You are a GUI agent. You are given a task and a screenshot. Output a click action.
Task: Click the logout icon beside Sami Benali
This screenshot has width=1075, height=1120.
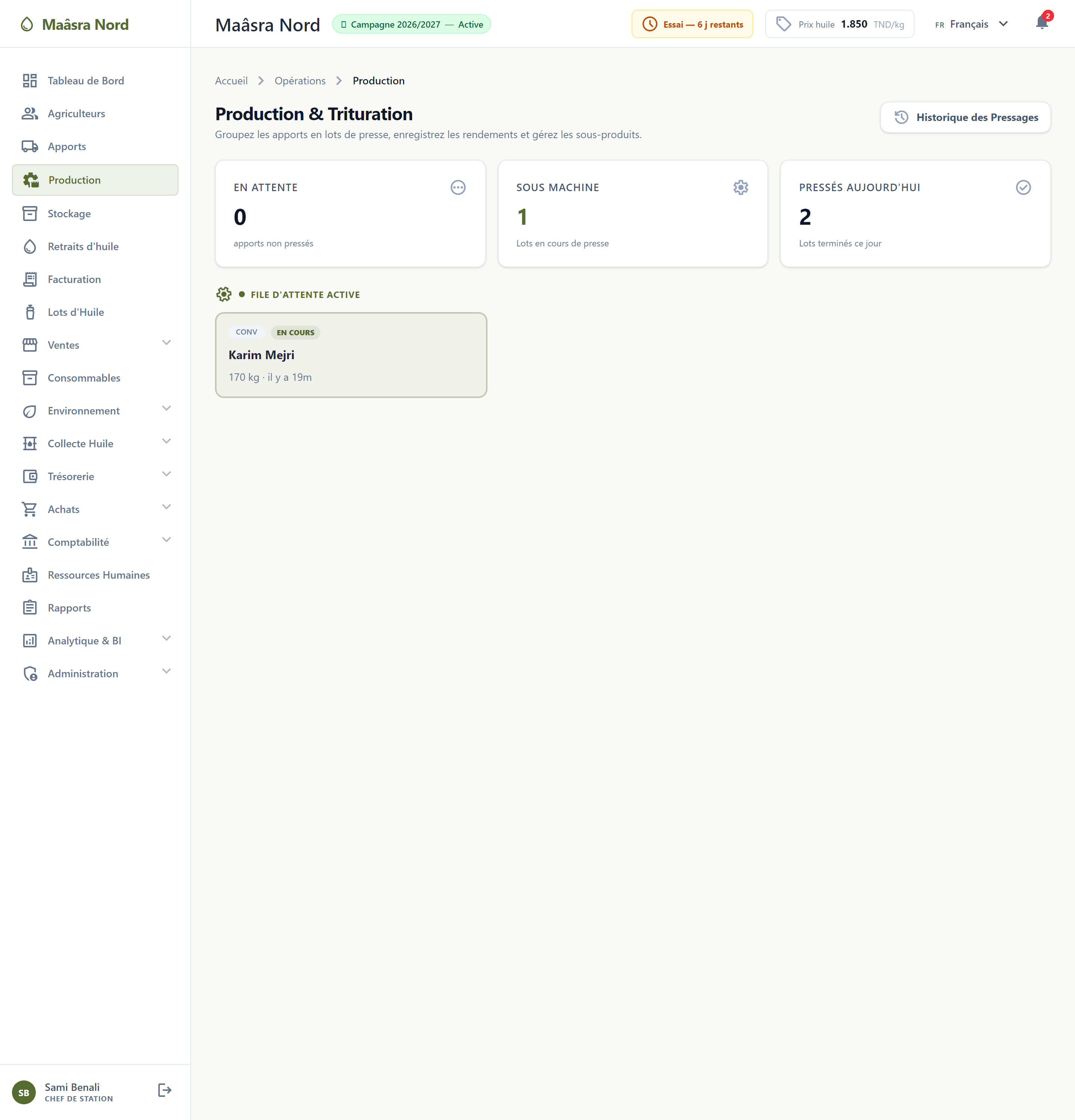(x=165, y=1090)
